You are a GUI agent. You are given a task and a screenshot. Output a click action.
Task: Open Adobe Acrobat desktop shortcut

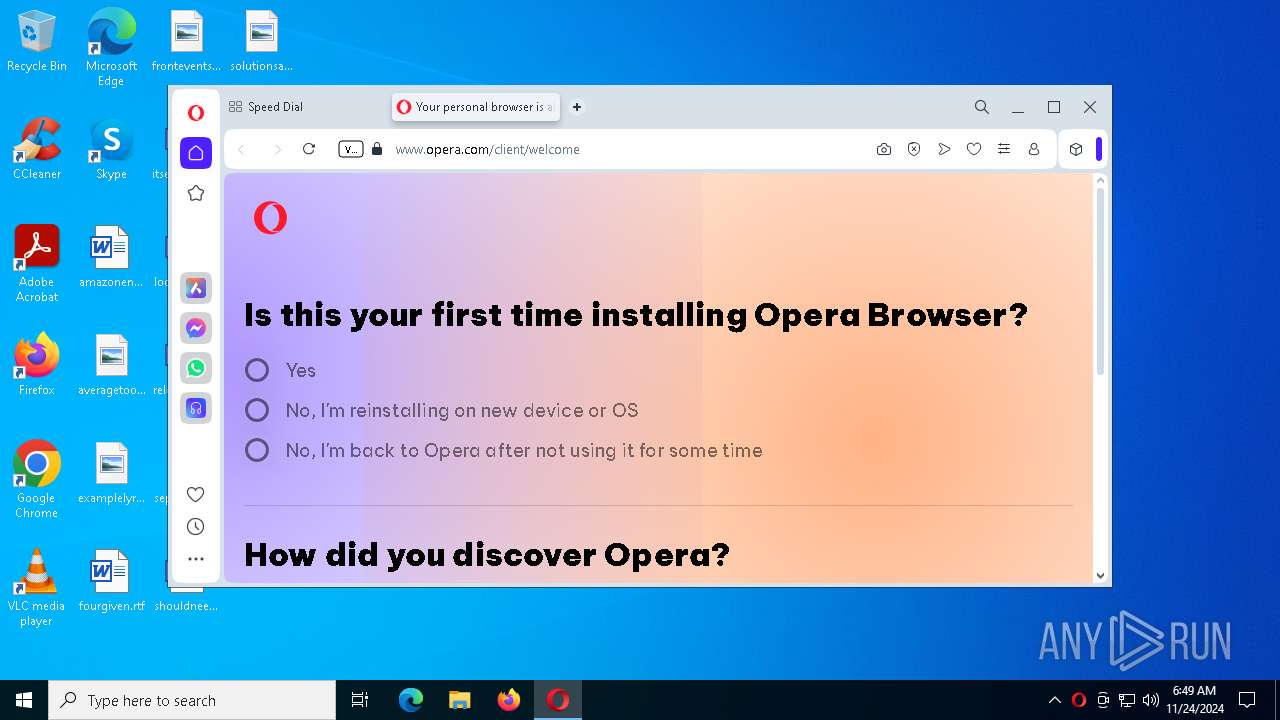point(37,263)
